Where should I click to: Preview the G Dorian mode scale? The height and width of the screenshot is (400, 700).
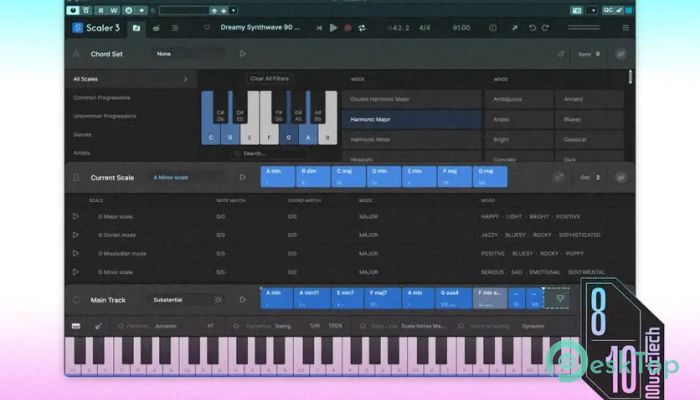tap(76, 235)
